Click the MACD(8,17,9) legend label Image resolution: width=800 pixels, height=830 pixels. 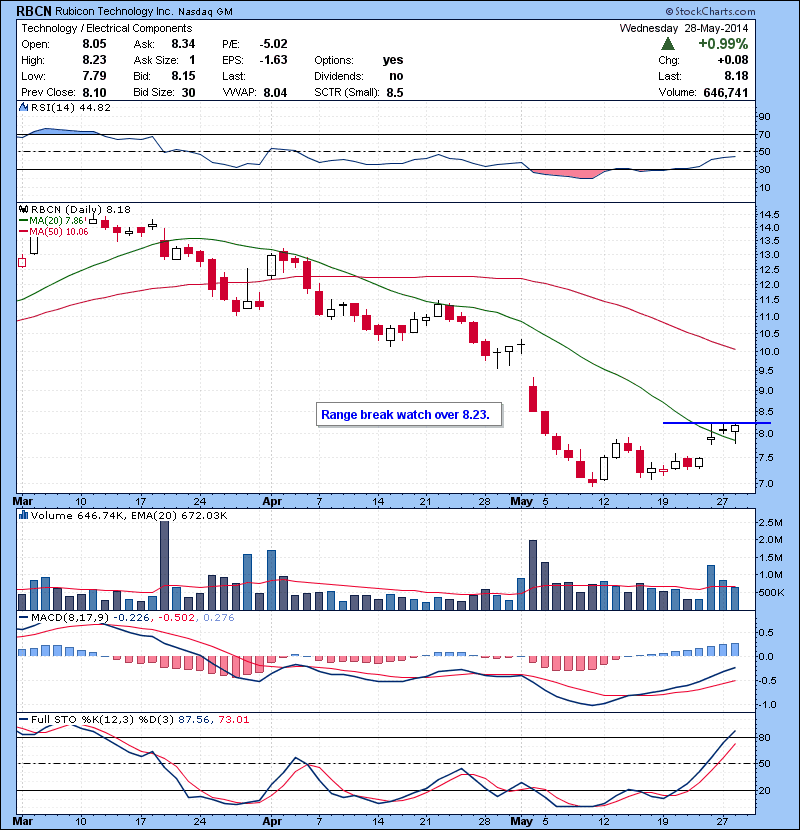71,618
